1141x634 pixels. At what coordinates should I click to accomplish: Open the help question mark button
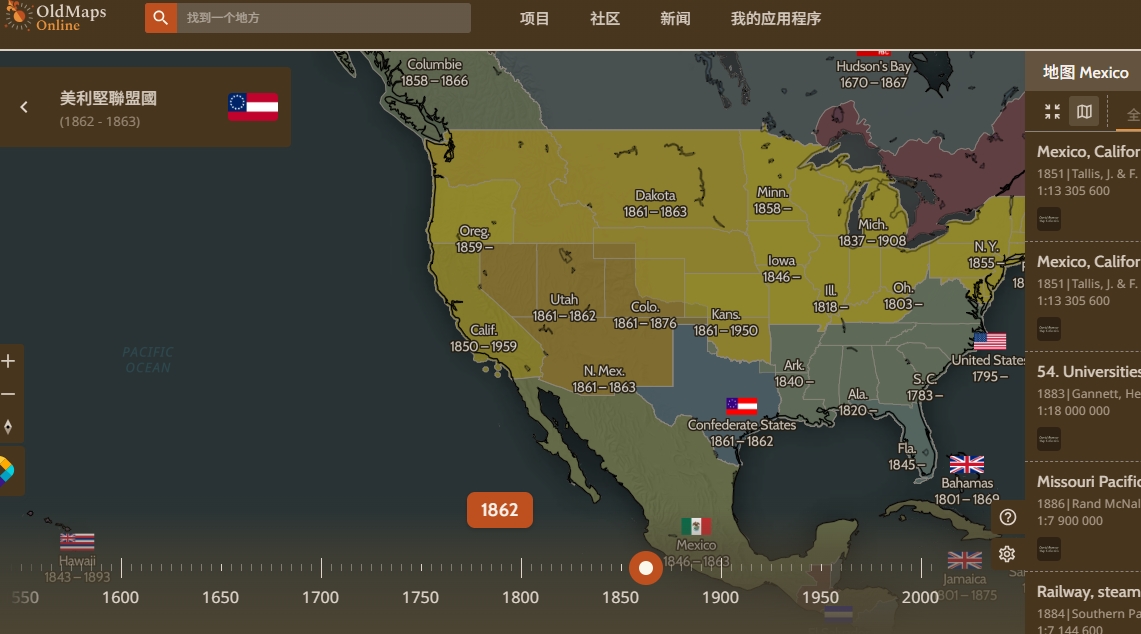pyautogui.click(x=1007, y=517)
